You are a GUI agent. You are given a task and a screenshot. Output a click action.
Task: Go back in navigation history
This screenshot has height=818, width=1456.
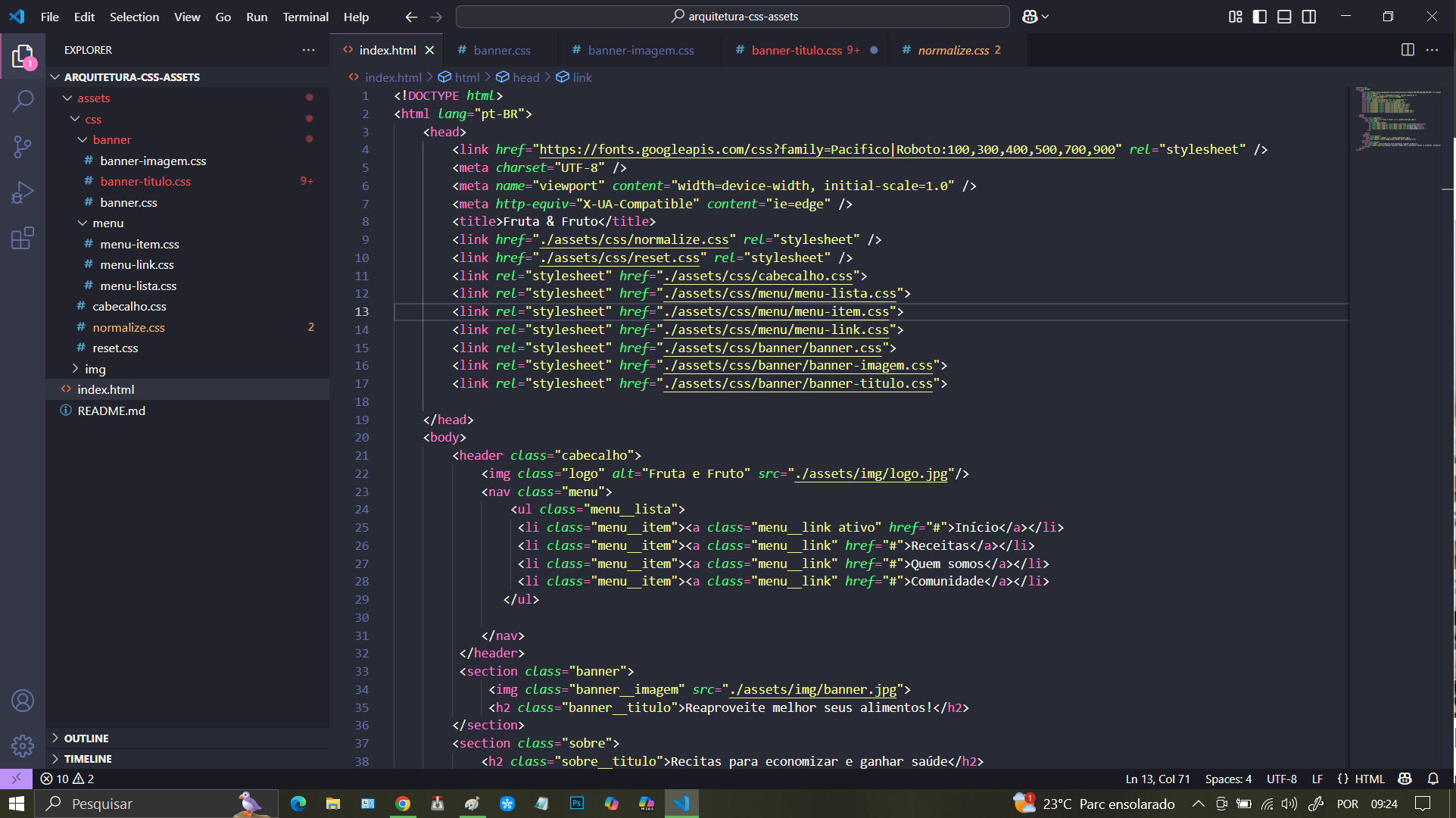tap(411, 17)
